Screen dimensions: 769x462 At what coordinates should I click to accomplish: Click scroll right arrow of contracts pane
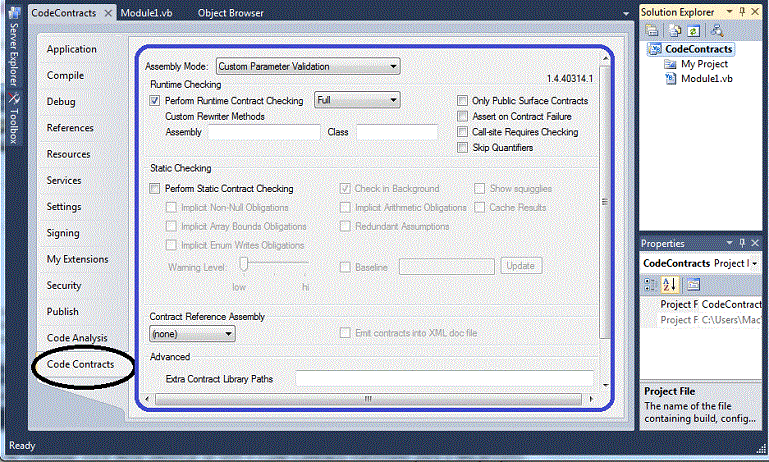(x=591, y=399)
